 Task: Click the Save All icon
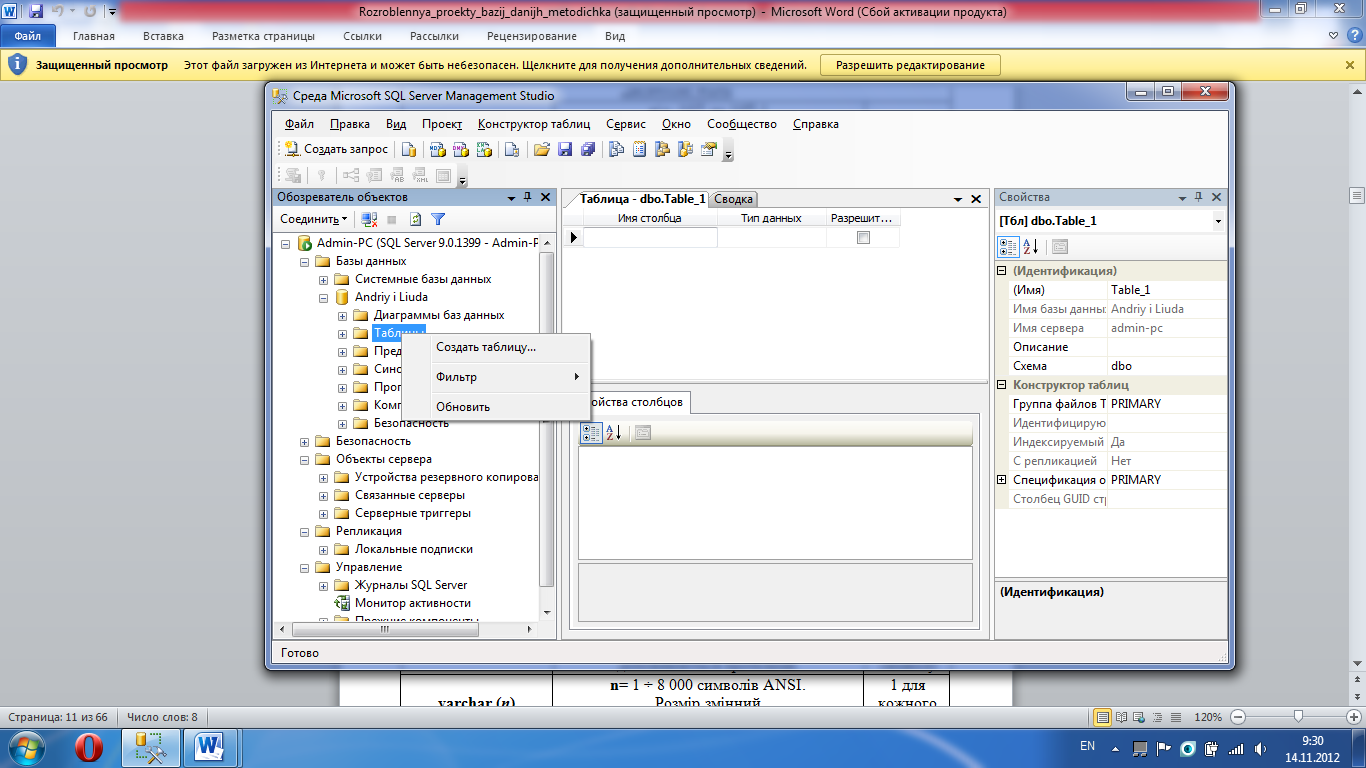[588, 149]
